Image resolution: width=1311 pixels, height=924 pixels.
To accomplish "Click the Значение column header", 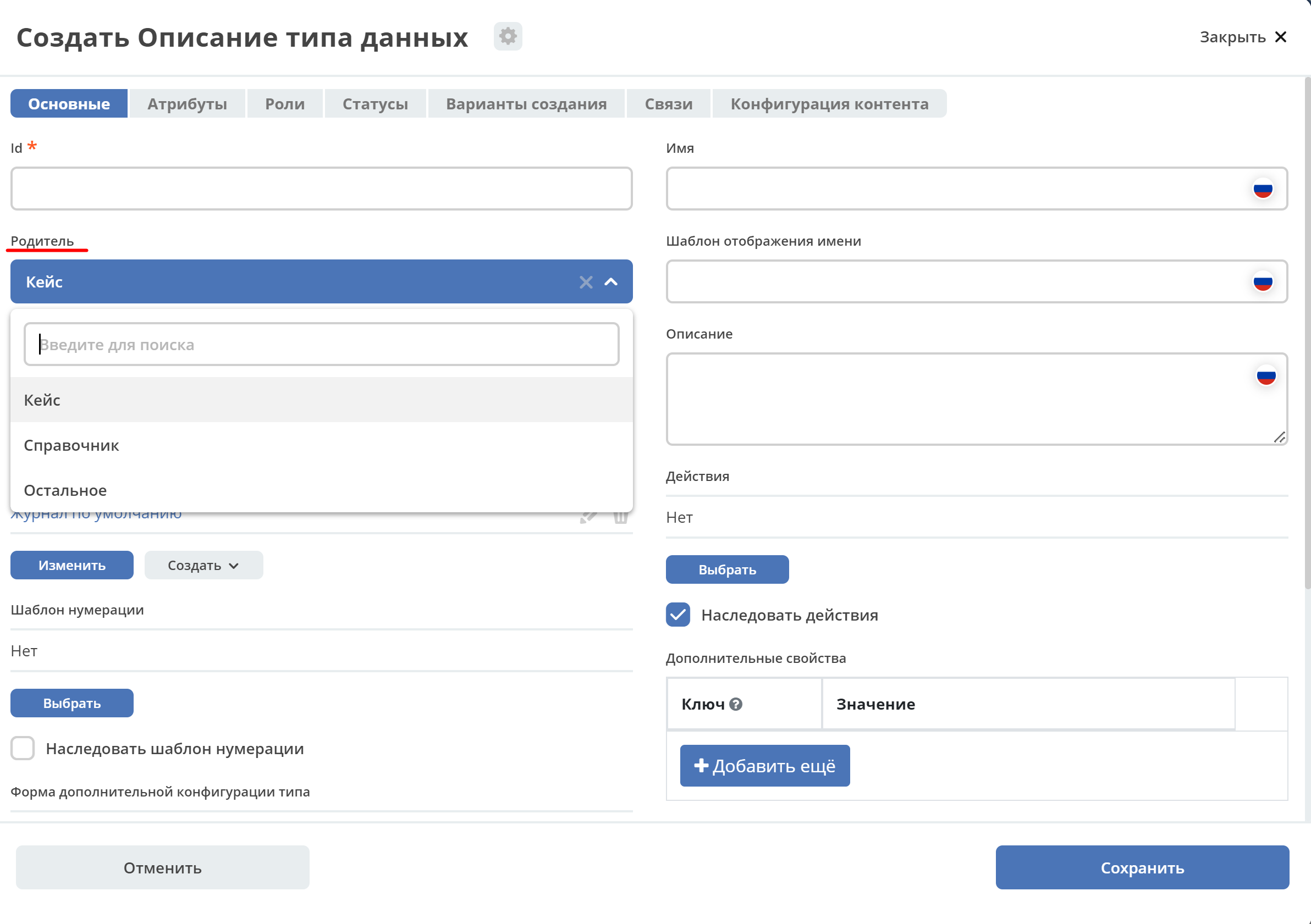I will tap(1028, 704).
